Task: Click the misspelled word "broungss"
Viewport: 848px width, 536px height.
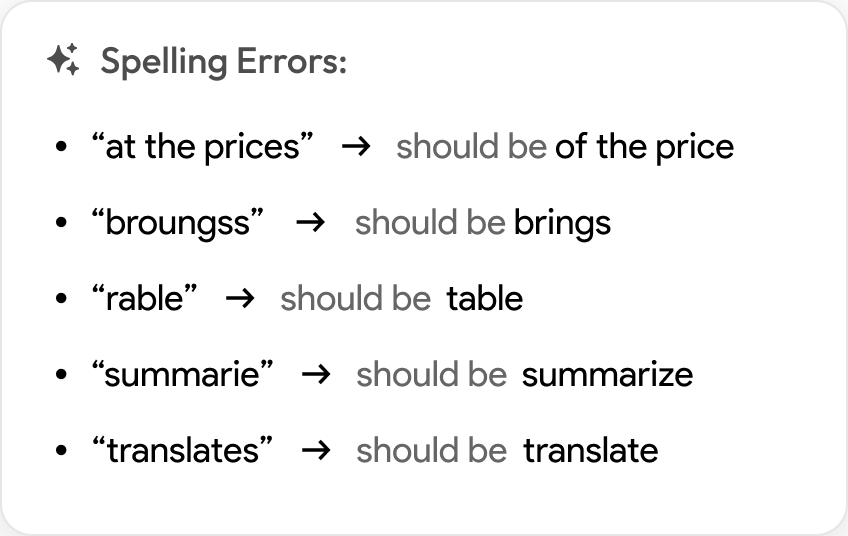Action: click(181, 223)
